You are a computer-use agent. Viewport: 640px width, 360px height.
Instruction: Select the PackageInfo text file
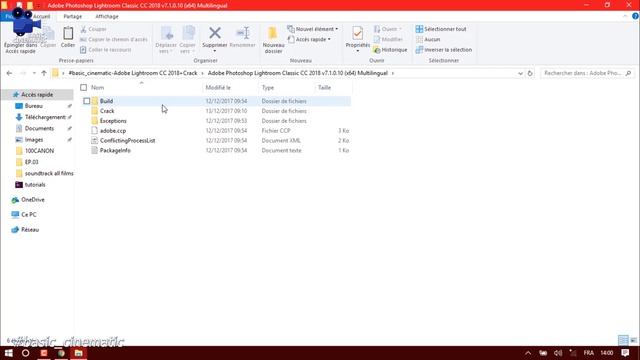point(115,150)
